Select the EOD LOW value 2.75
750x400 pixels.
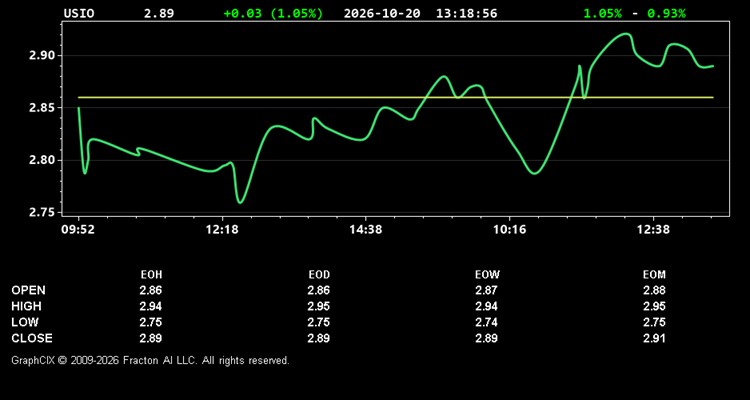(319, 322)
